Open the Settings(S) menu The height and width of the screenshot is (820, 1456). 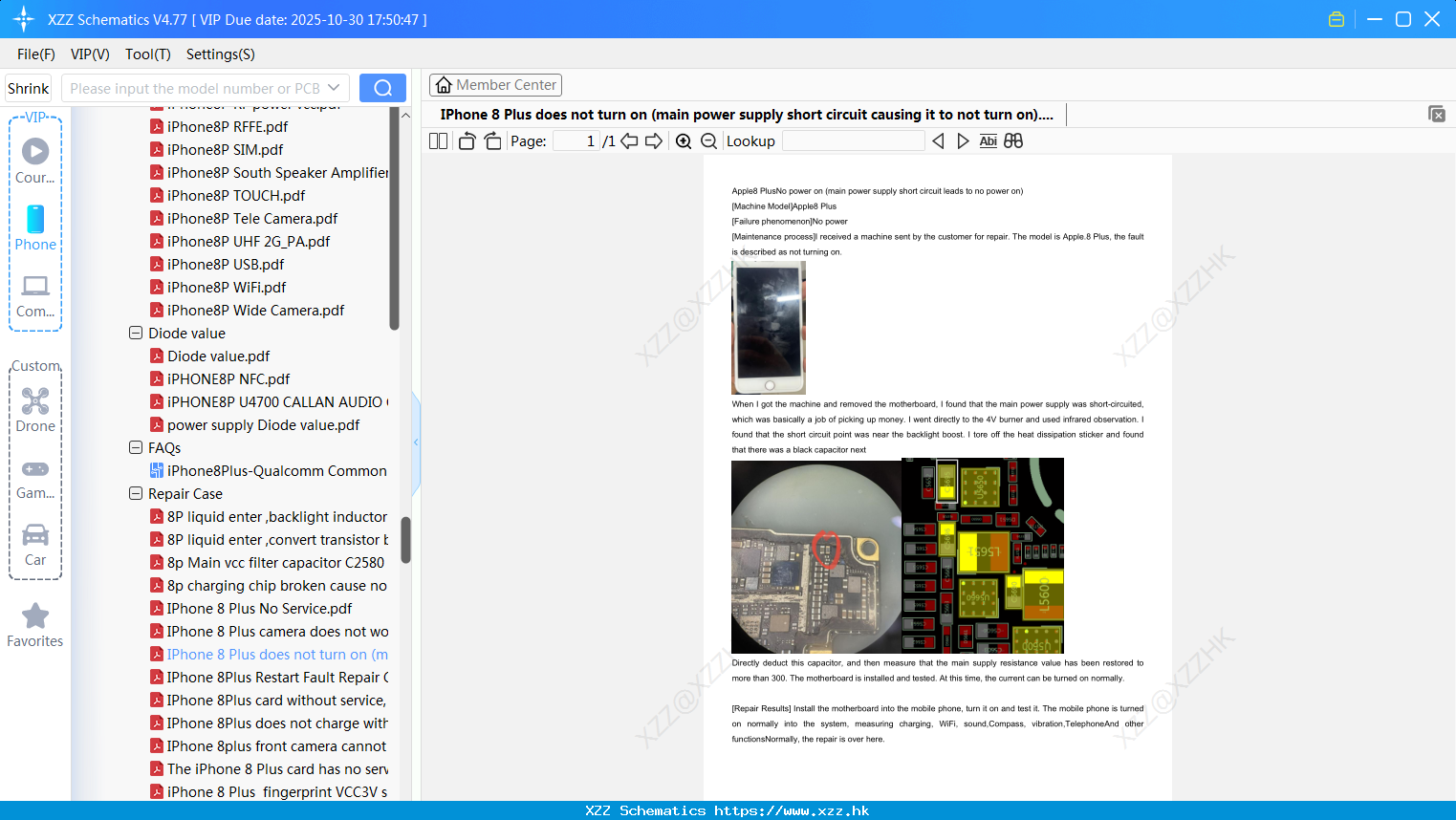pos(221,54)
